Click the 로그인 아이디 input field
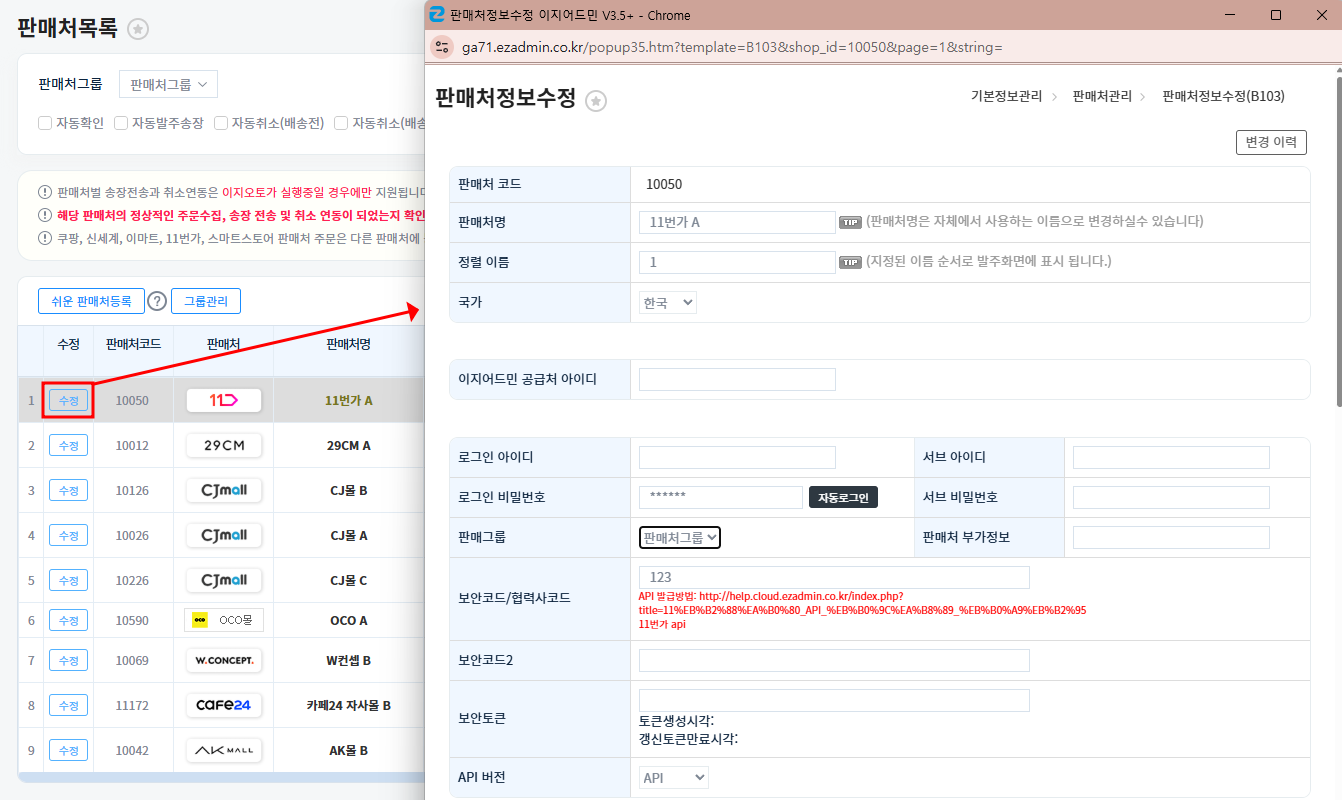The width and height of the screenshot is (1342, 800). tap(737, 457)
